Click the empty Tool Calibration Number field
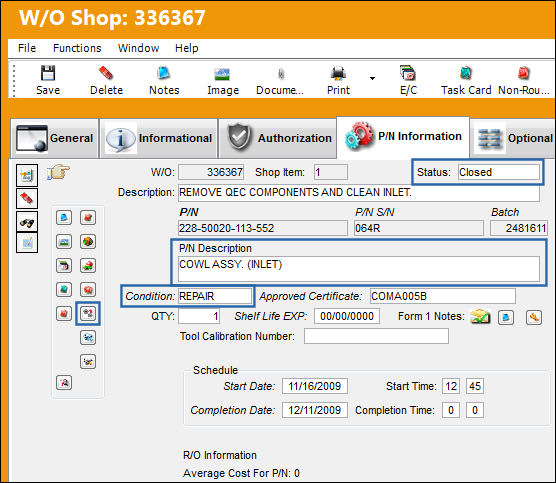 coord(376,336)
